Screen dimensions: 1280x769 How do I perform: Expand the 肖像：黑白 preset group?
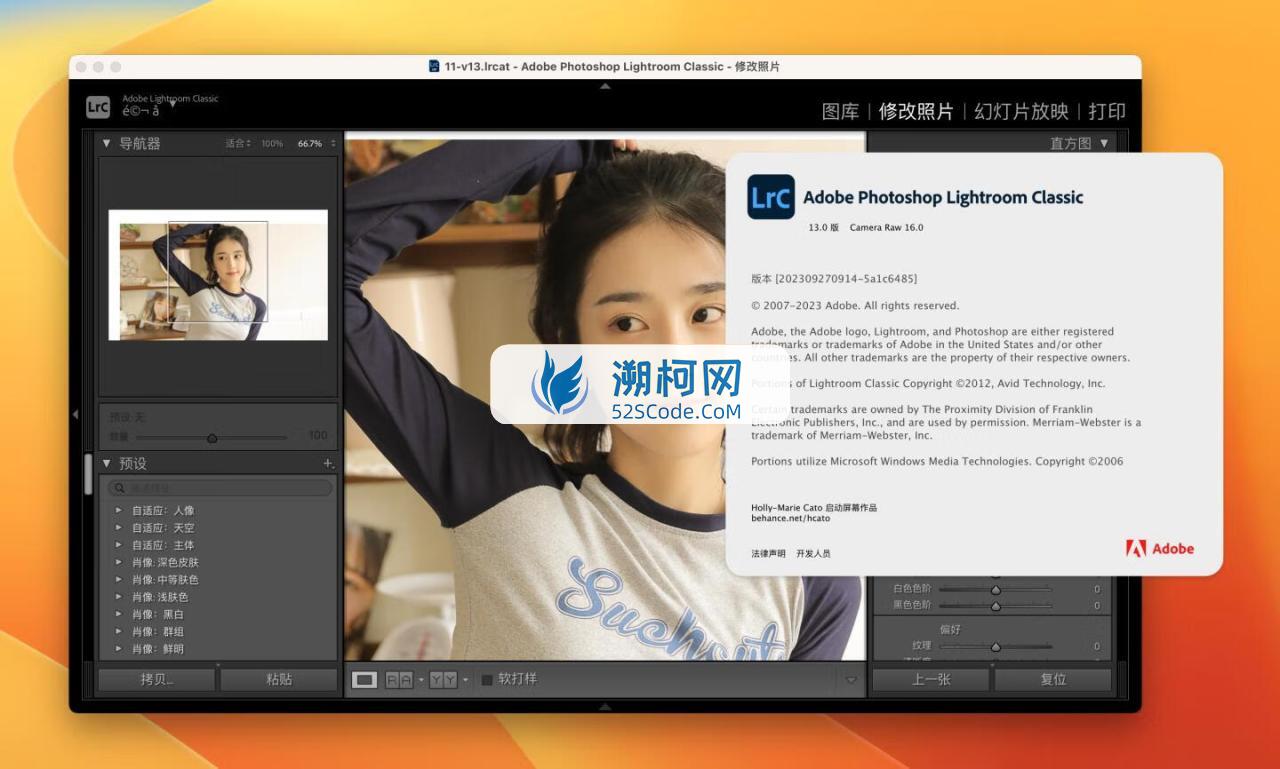coord(118,614)
